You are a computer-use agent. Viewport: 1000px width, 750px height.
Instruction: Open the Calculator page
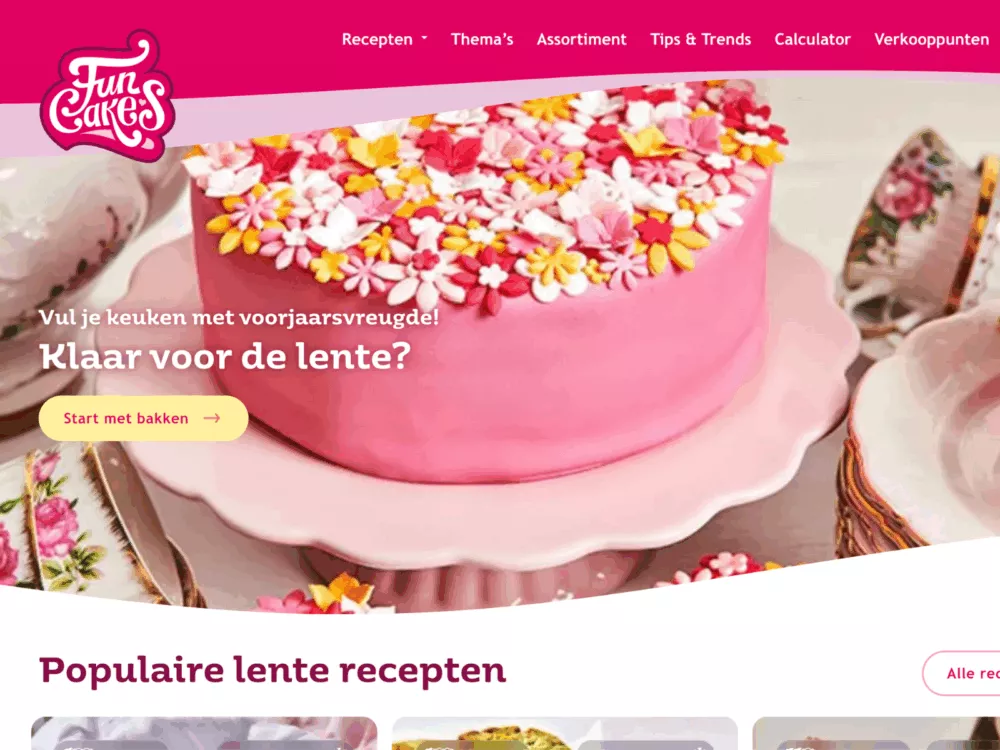[812, 40]
